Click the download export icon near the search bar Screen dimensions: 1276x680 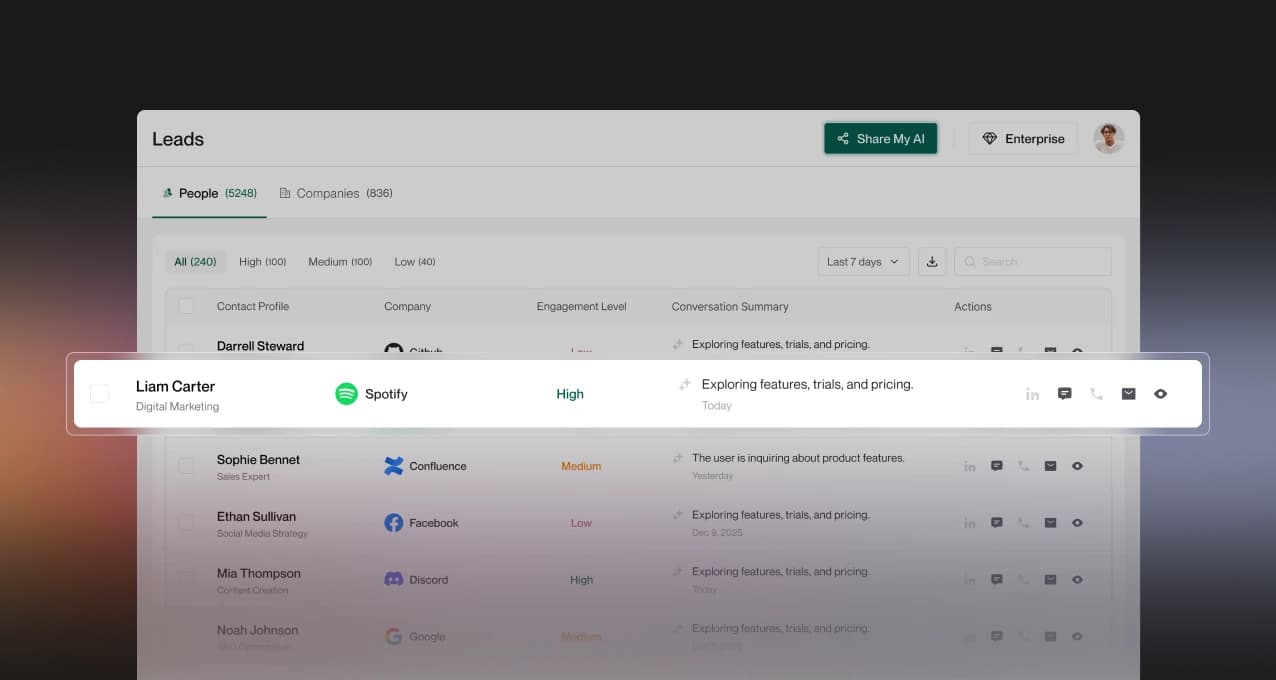[x=931, y=261]
